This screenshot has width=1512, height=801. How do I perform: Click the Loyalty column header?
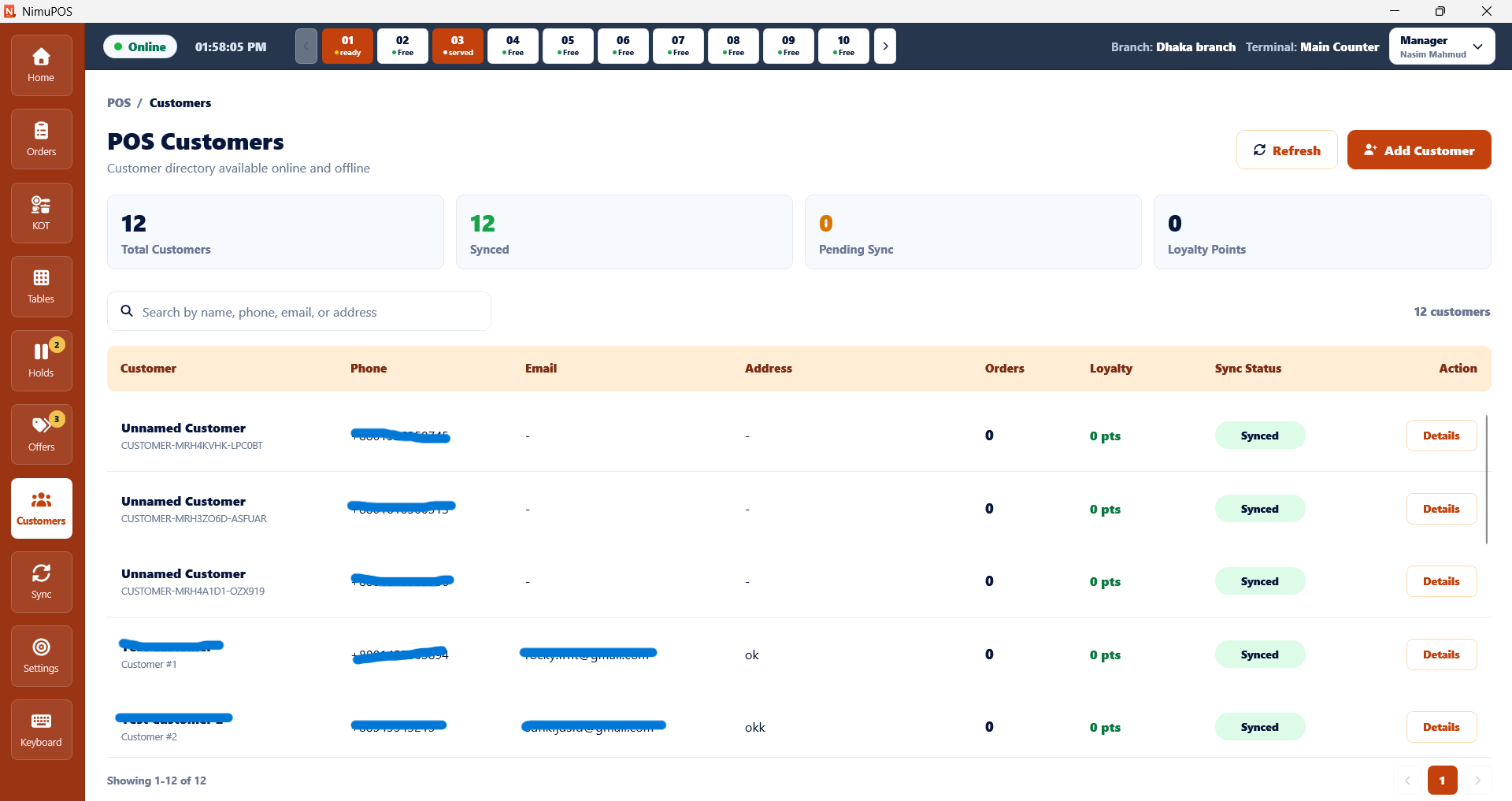pyautogui.click(x=1111, y=368)
